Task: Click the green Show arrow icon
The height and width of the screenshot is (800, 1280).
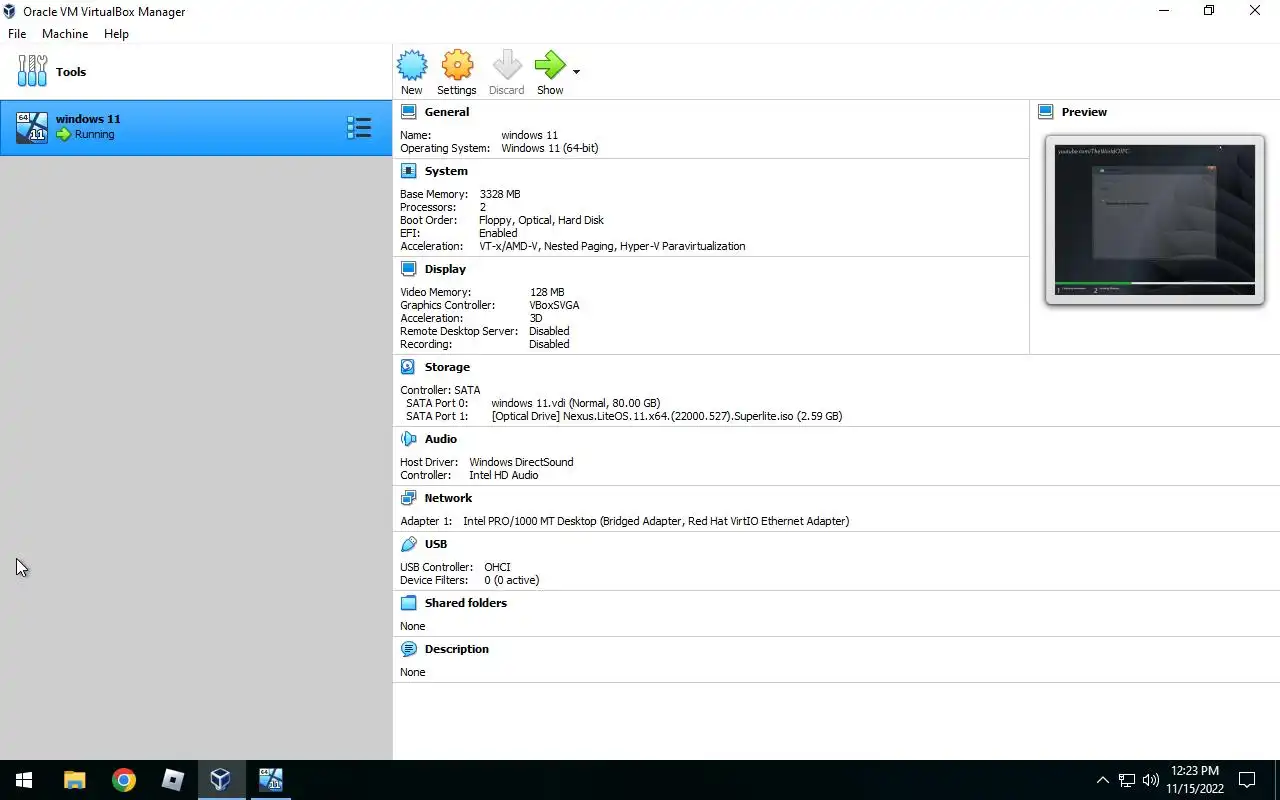Action: 550,66
